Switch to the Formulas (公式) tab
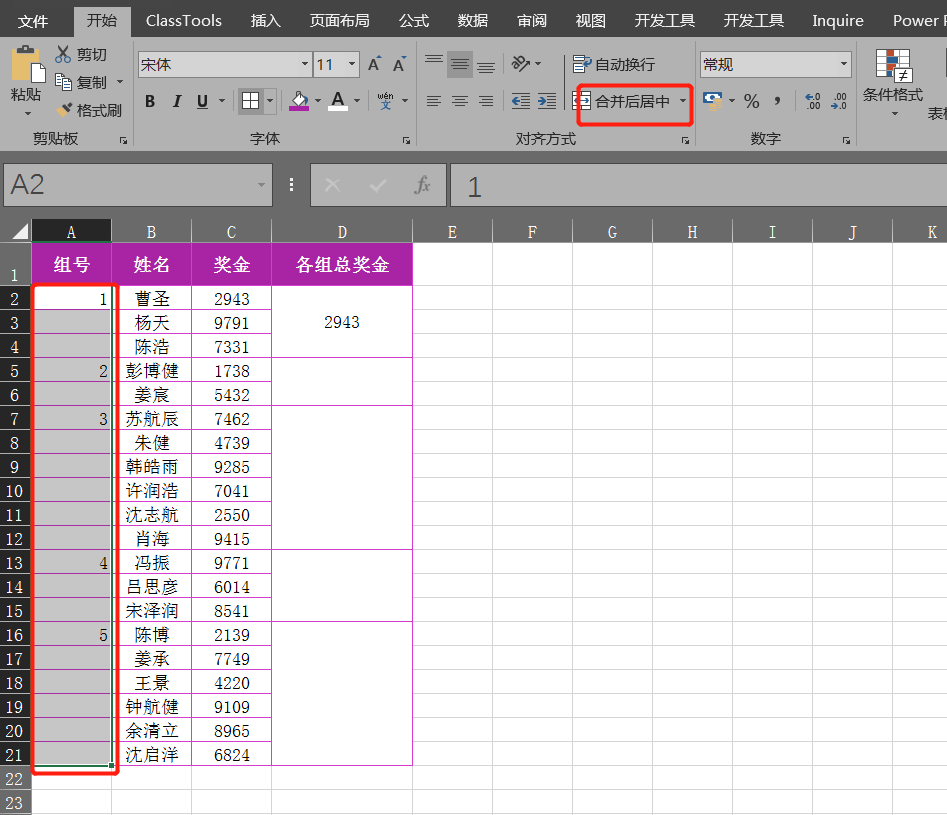The height and width of the screenshot is (815, 947). [x=414, y=21]
